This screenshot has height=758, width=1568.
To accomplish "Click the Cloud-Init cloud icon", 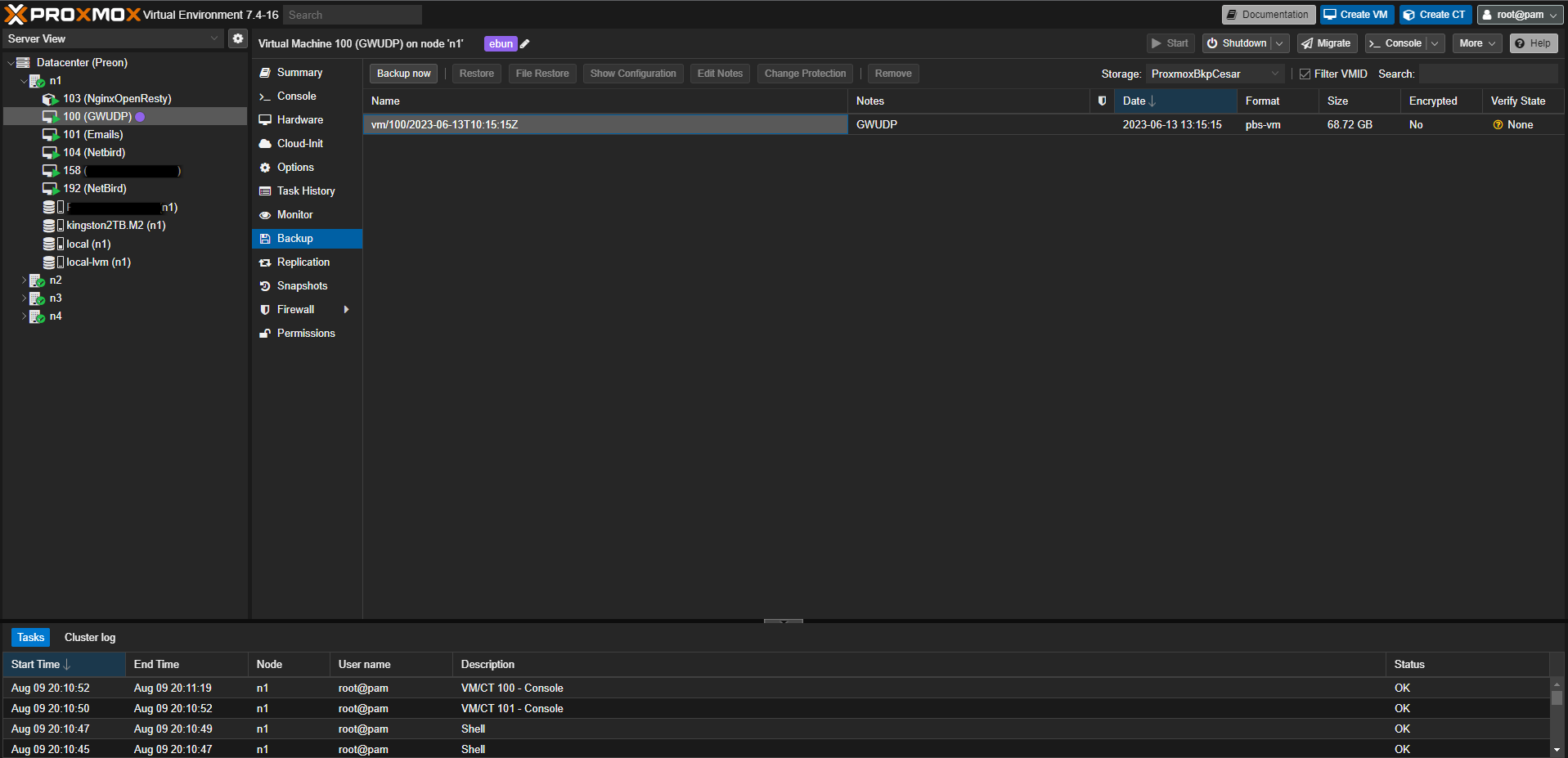I will 265,144.
